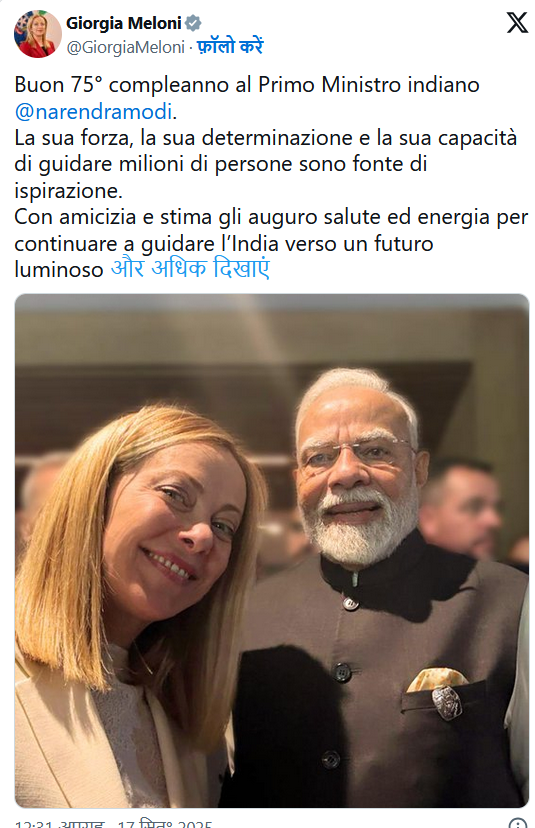Open the tweet info icon
The height and width of the screenshot is (828, 535).
tap(518, 823)
